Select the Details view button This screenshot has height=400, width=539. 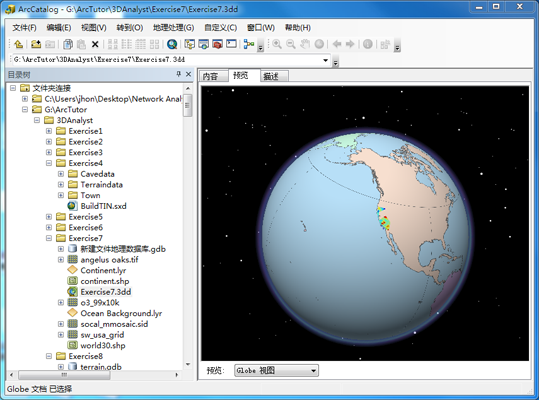point(140,44)
